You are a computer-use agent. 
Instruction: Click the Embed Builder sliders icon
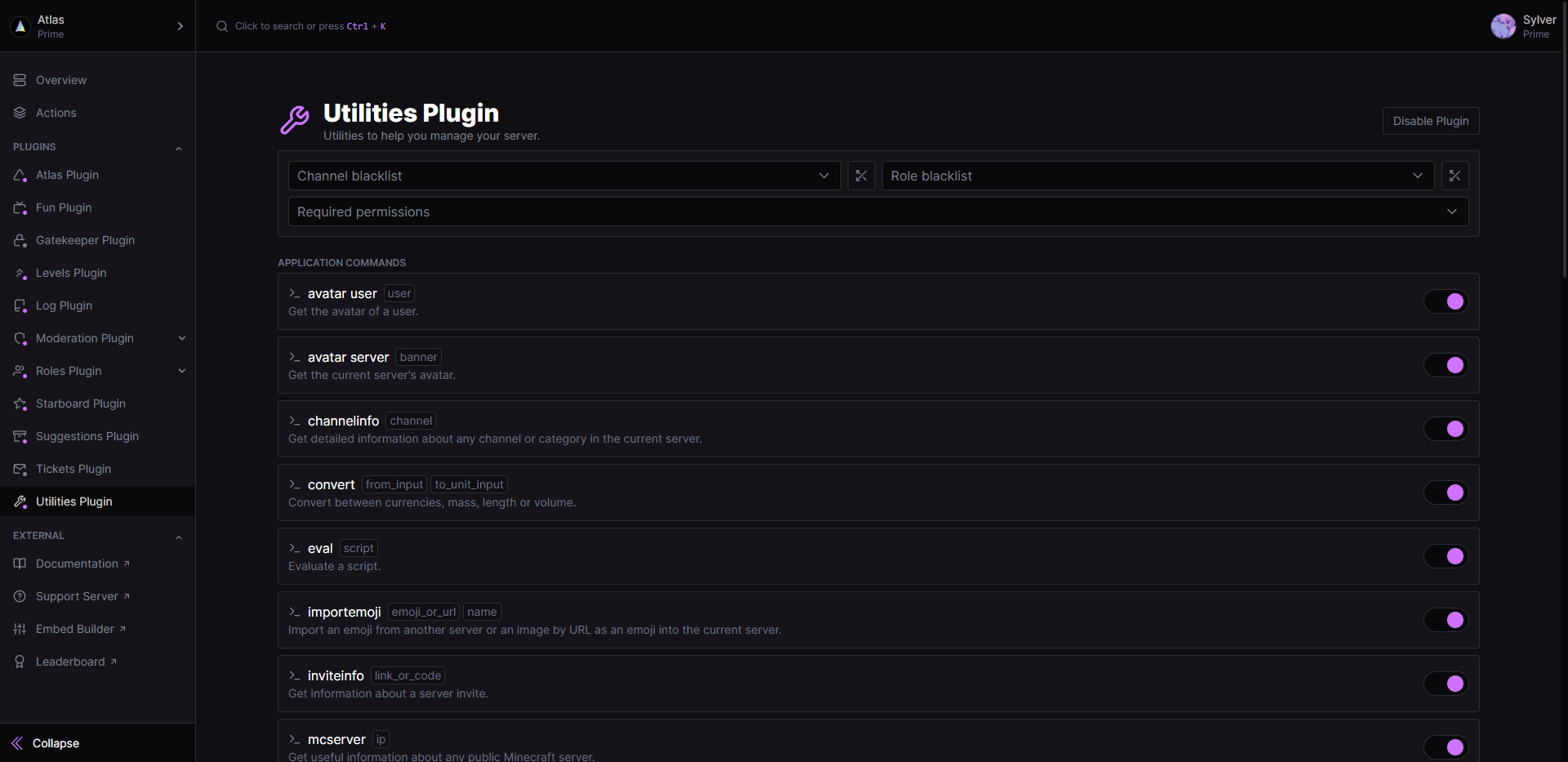tap(20, 629)
